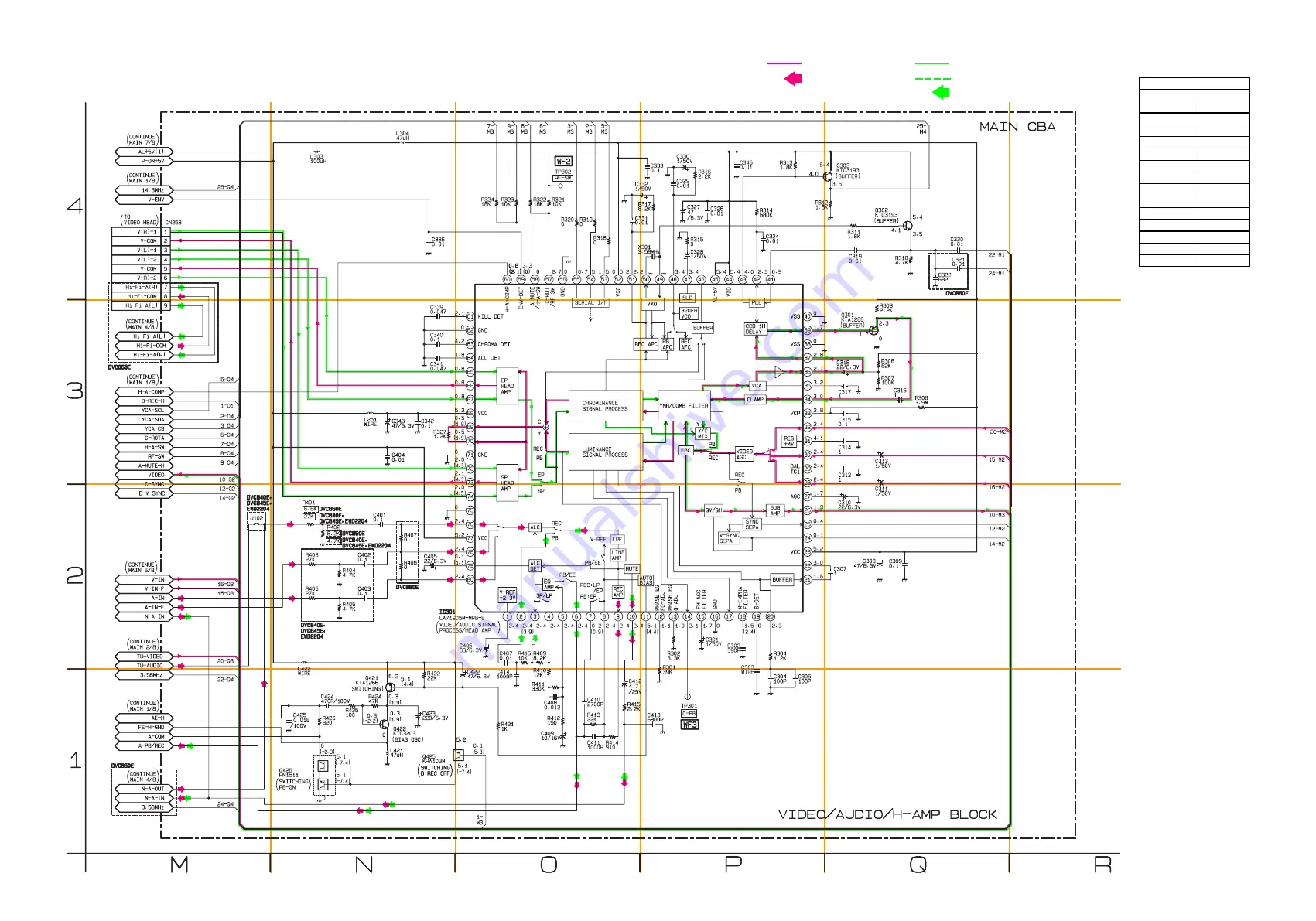Click the YNR/COMB FILTER block
Screen dimensions: 1316x921
coord(684,405)
